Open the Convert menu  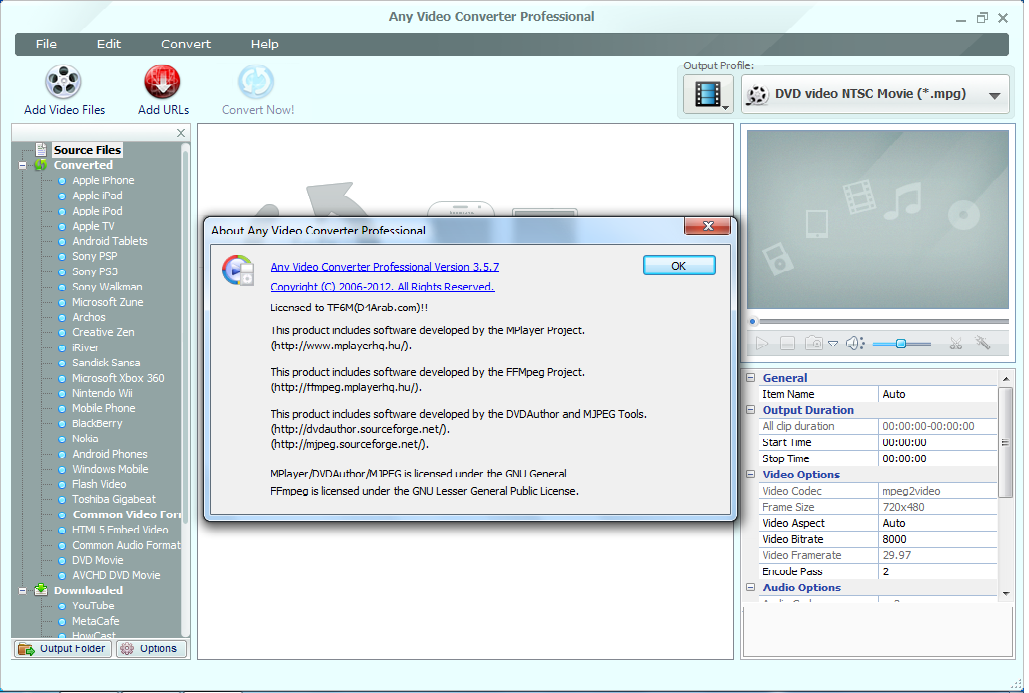point(186,44)
